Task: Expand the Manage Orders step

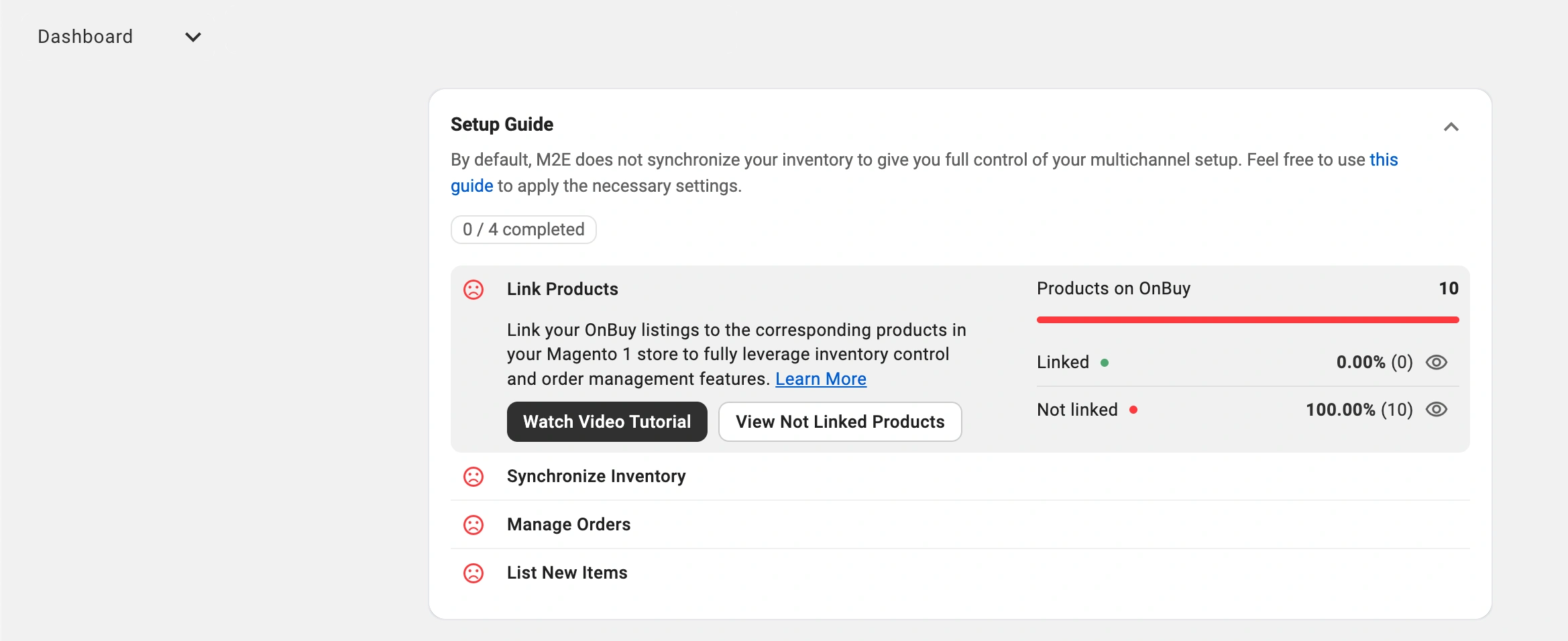Action: pos(568,524)
